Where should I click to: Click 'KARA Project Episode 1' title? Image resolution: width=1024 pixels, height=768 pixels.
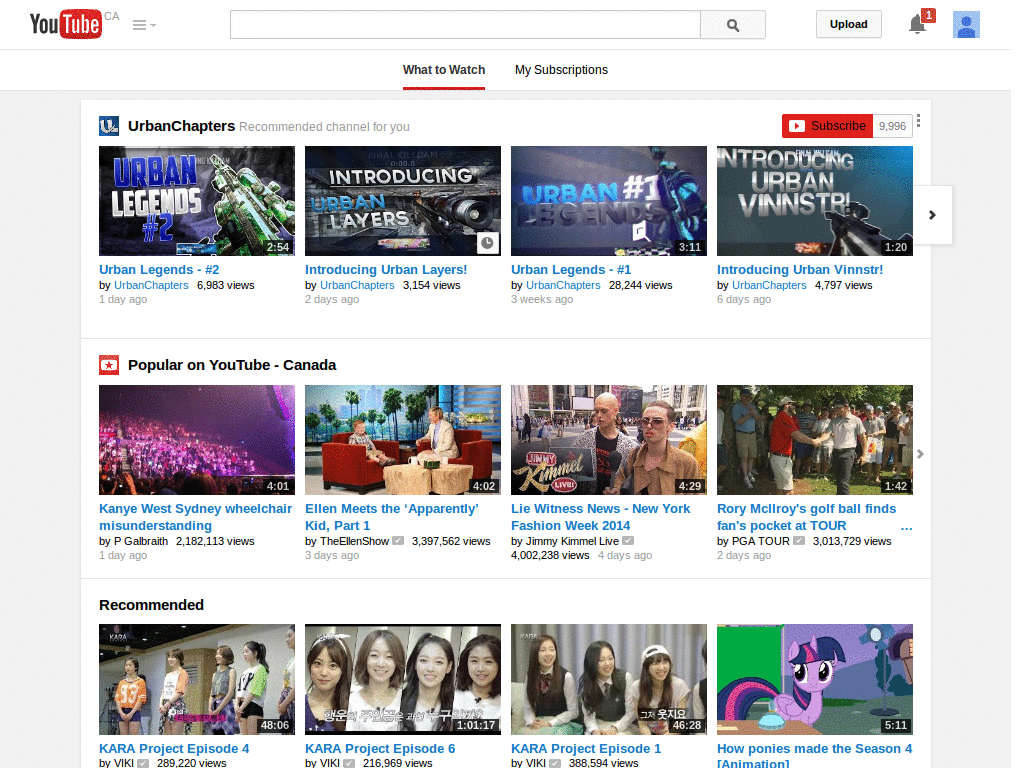pos(586,749)
